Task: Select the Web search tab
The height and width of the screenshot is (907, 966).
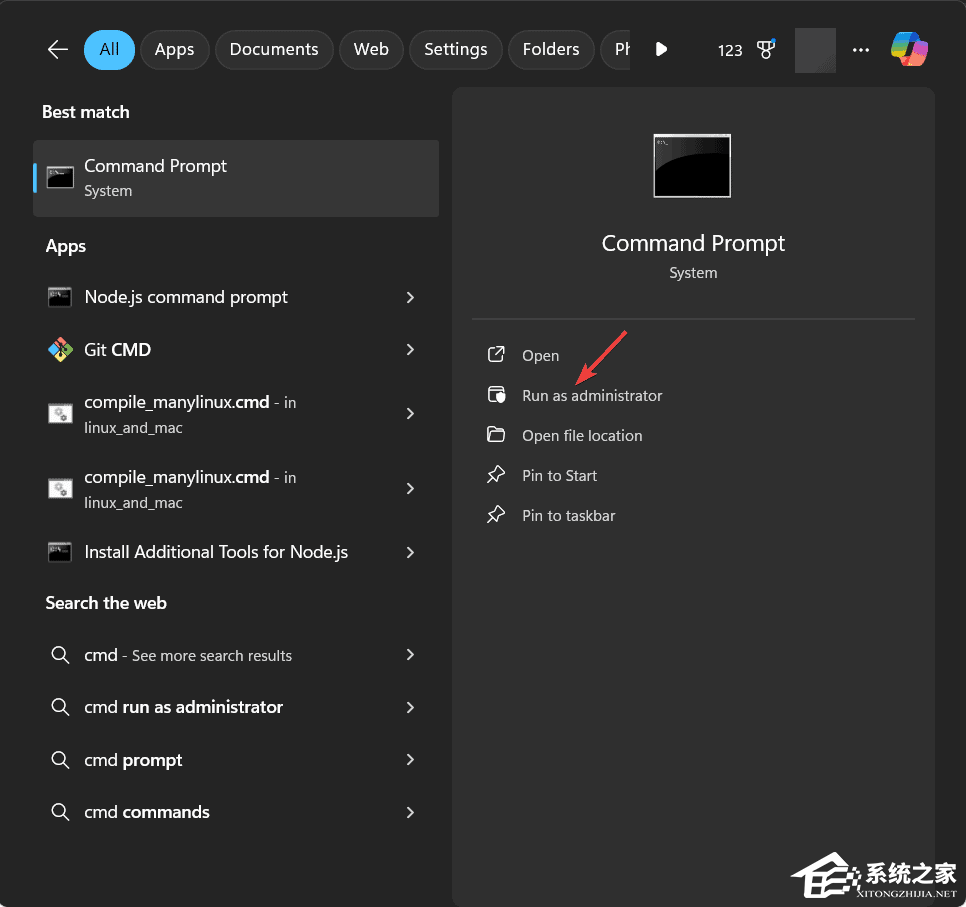Action: (x=371, y=48)
